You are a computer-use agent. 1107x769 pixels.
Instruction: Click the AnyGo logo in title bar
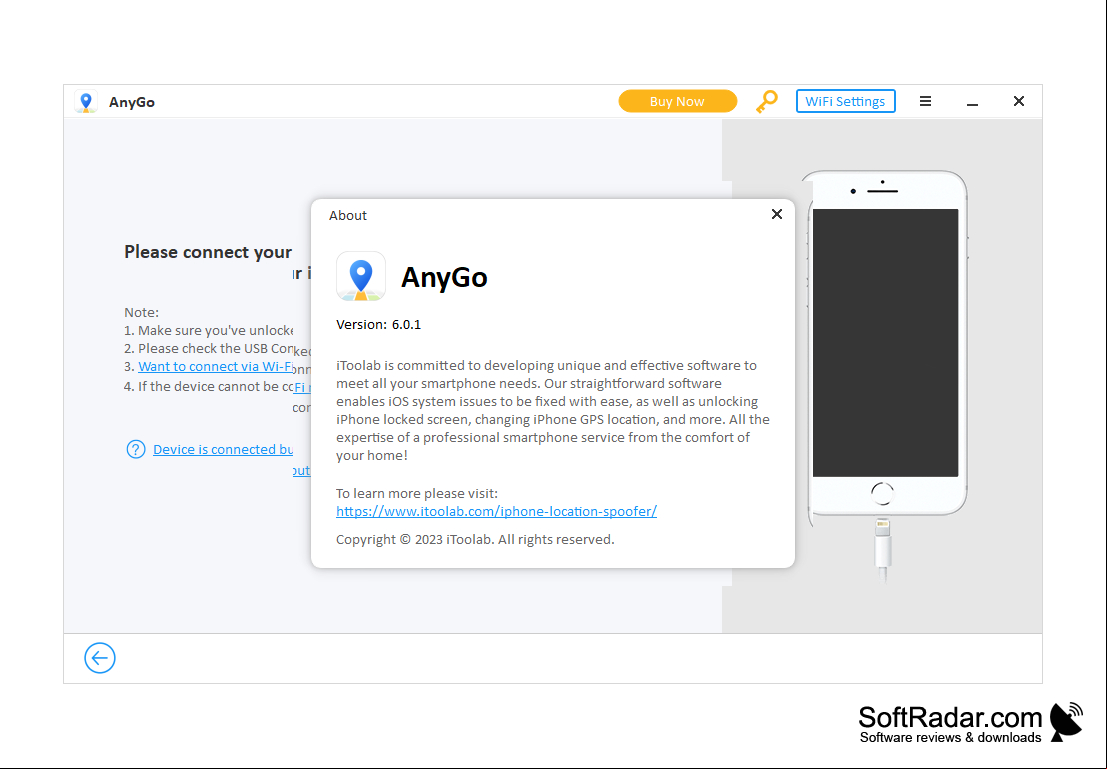[x=86, y=102]
